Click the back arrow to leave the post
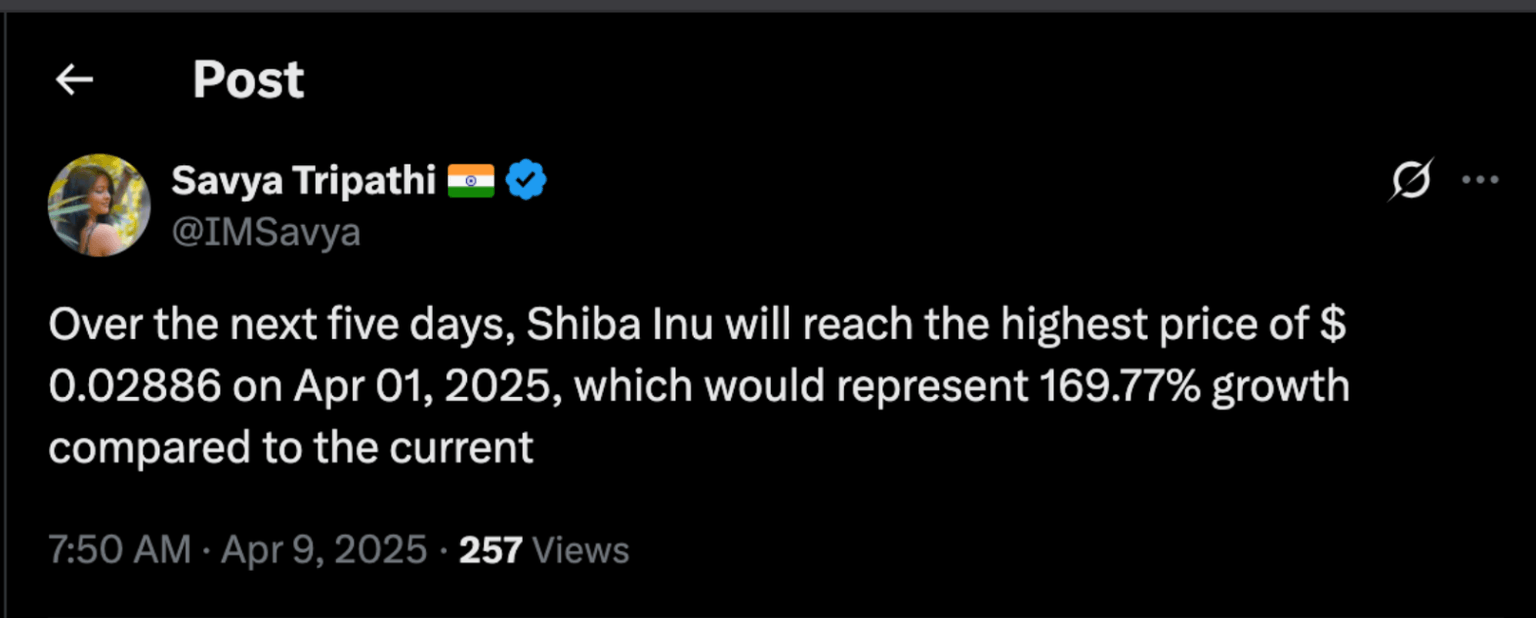1536x618 pixels. pos(74,79)
